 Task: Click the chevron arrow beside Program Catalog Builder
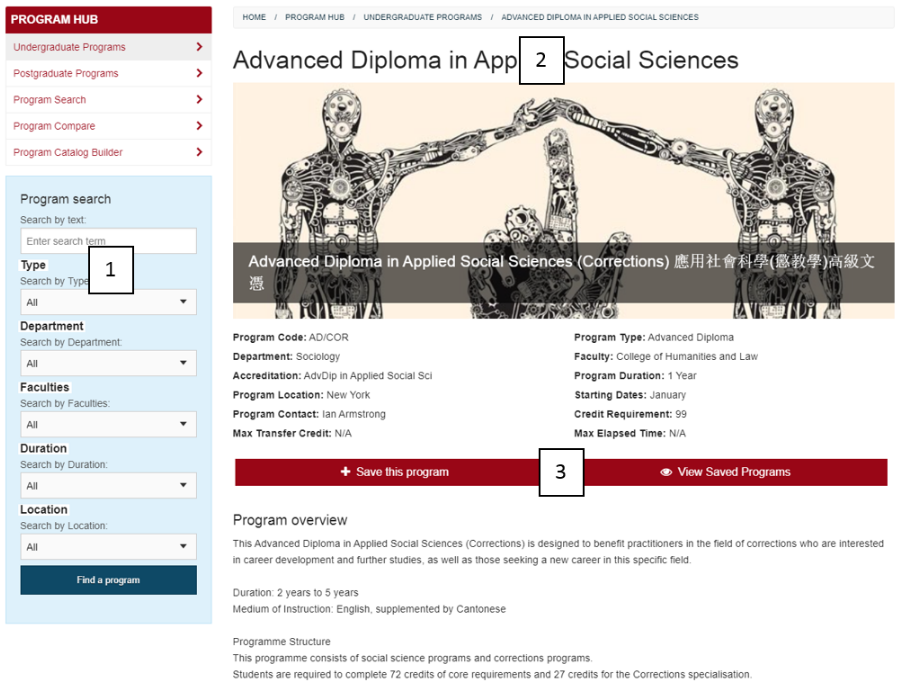pyautogui.click(x=200, y=152)
